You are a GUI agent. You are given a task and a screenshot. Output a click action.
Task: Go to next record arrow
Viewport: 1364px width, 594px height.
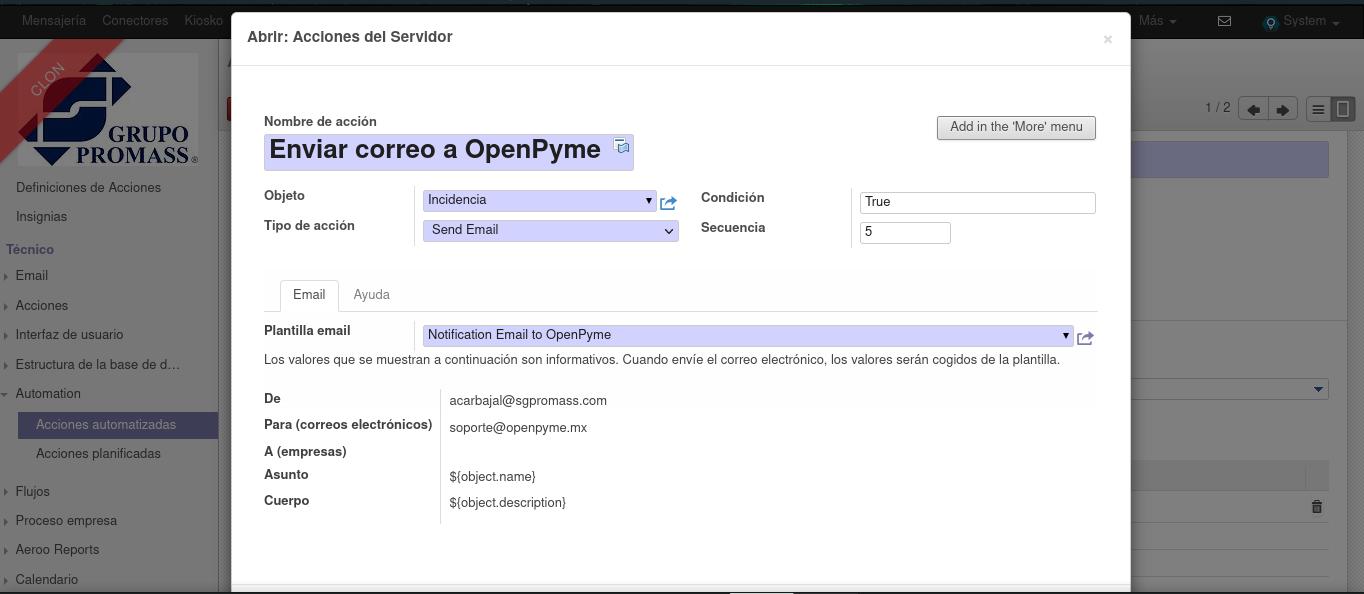tap(1283, 109)
